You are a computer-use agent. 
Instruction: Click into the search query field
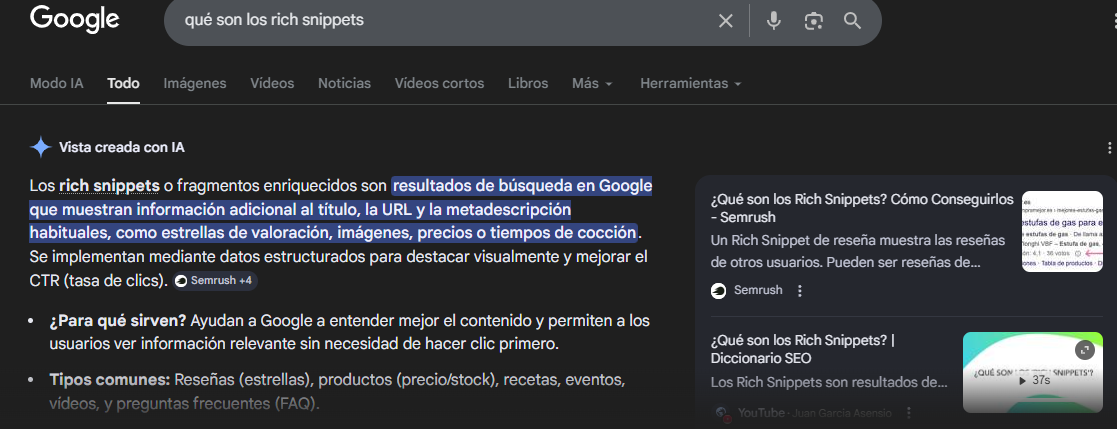[x=440, y=21]
